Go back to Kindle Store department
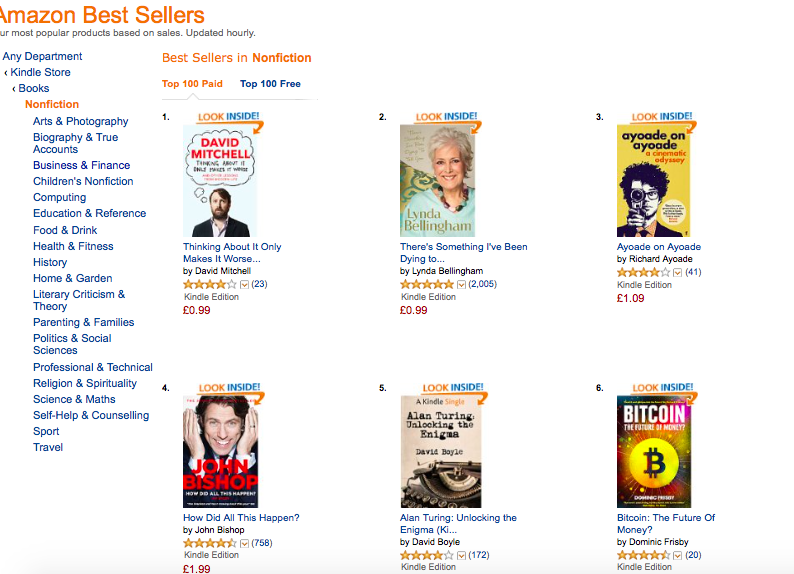 [41, 72]
